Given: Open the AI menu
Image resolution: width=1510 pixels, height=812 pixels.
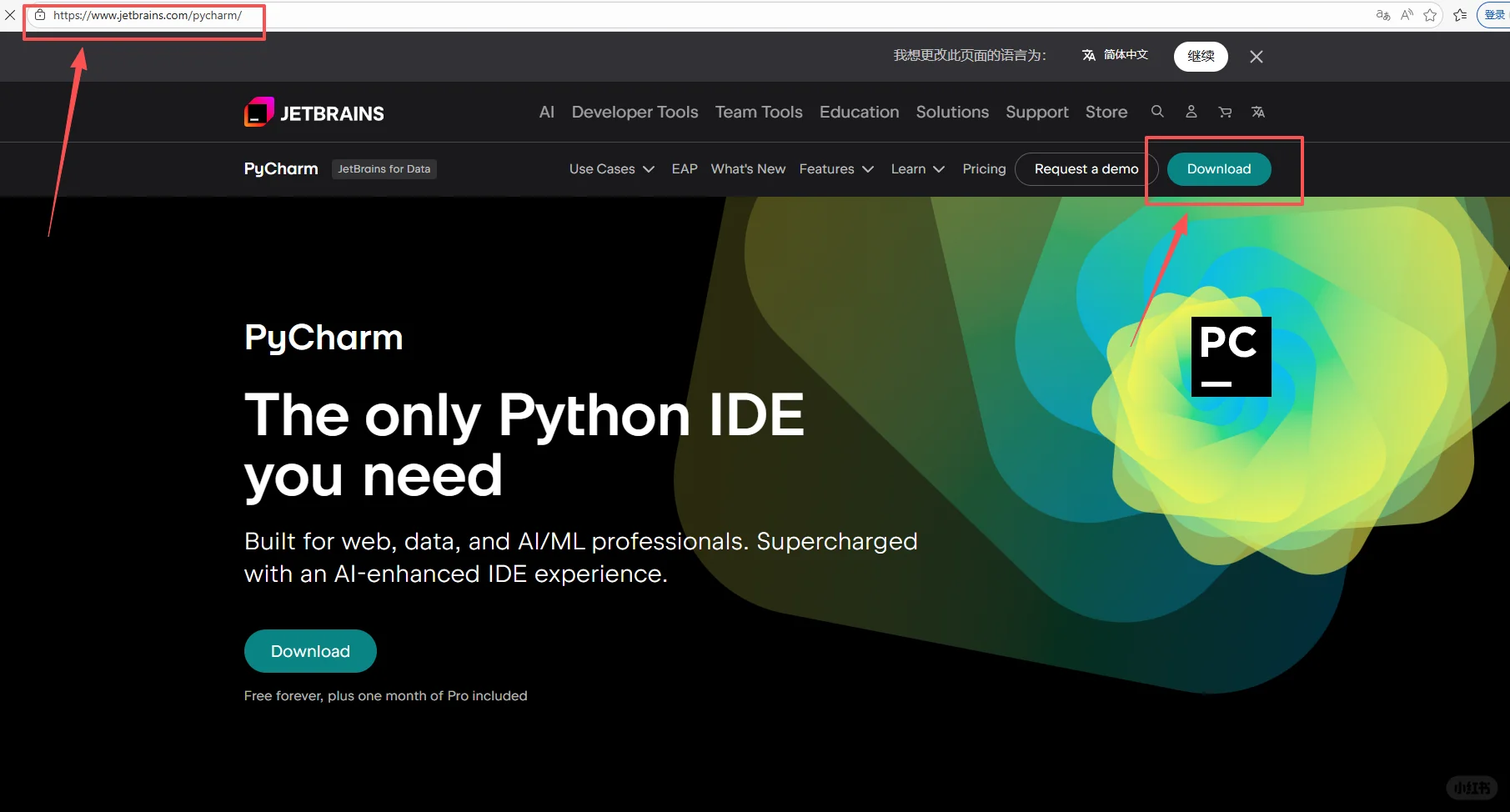Looking at the screenshot, I should 547,112.
